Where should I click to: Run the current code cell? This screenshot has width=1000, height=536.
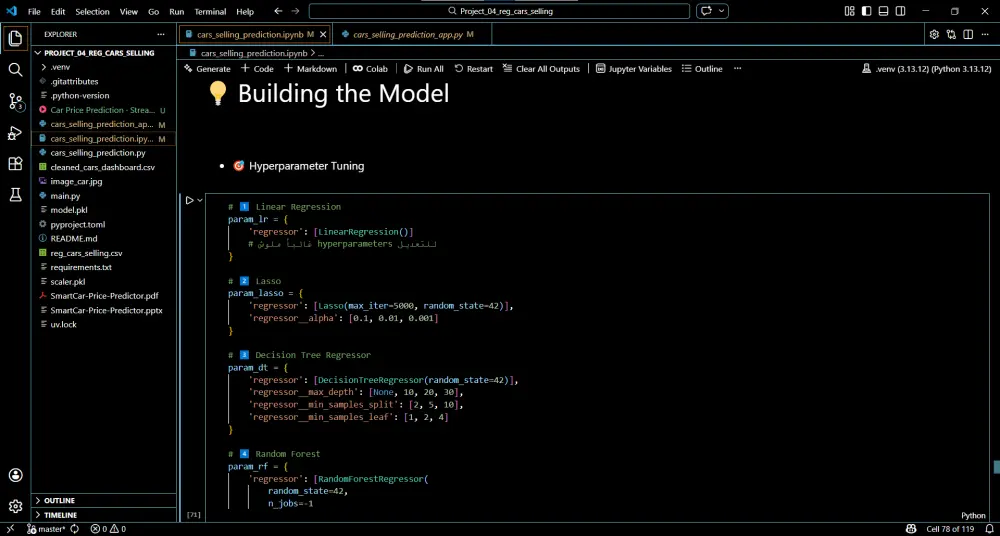pyautogui.click(x=189, y=200)
